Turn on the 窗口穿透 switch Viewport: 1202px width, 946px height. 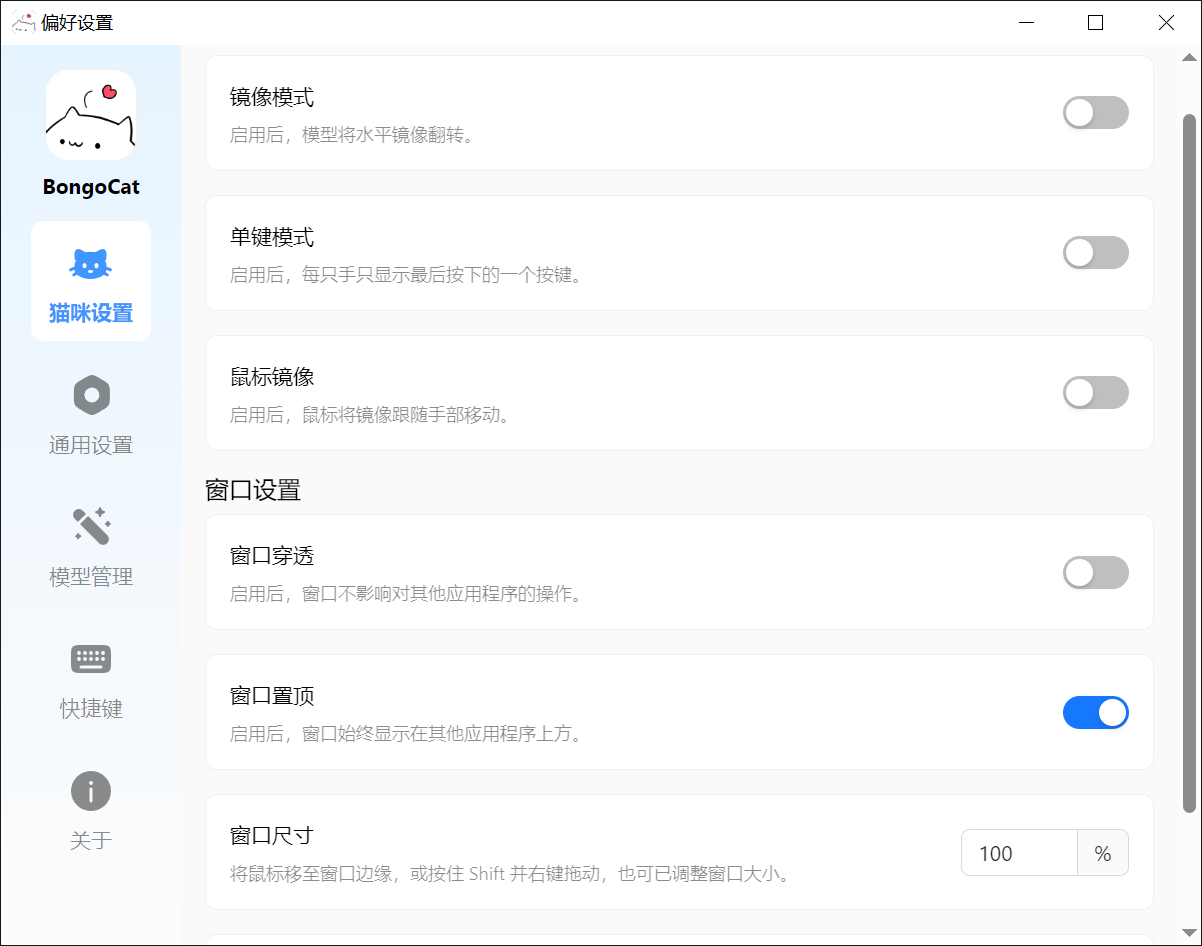click(x=1096, y=573)
